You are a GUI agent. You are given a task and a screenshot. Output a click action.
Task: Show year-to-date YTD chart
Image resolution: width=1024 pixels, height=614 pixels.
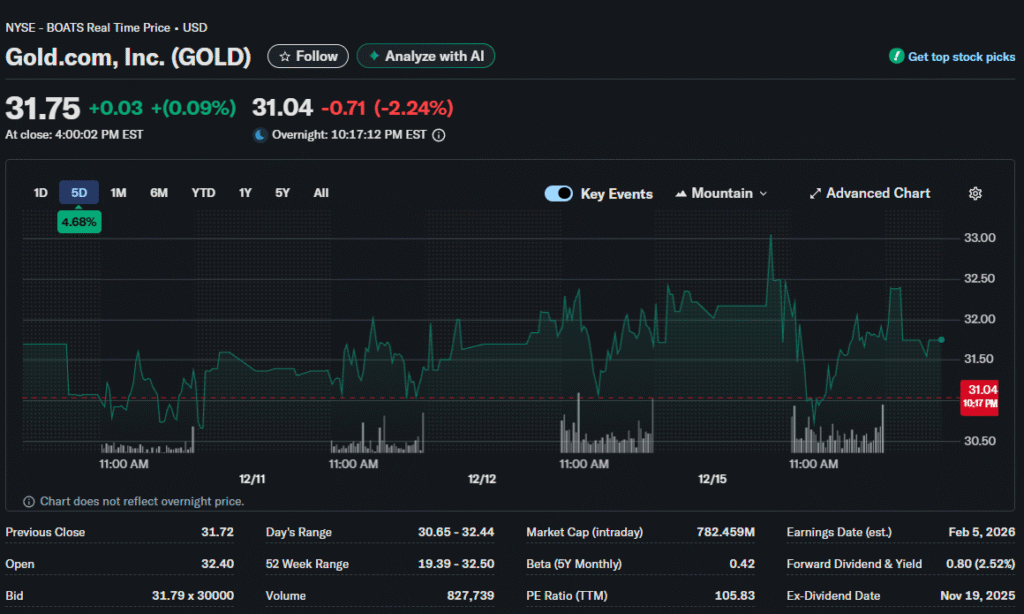coord(203,193)
